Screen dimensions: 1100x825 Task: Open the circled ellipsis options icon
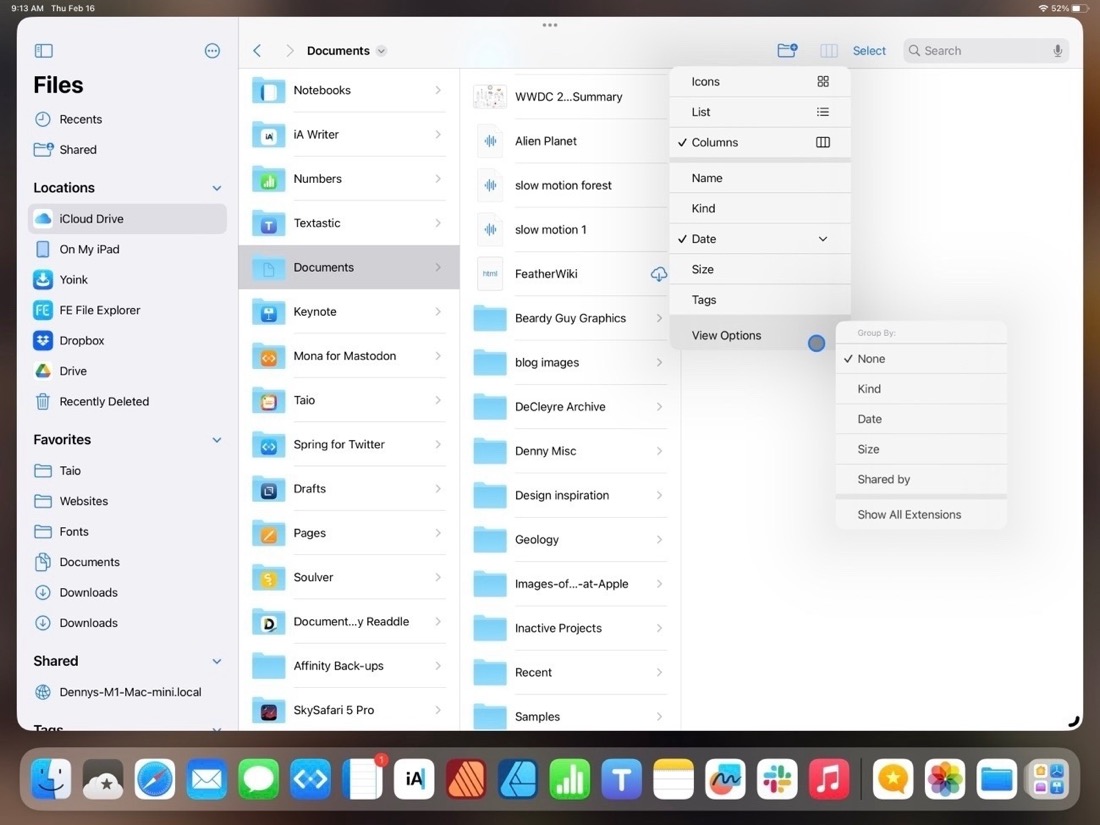(212, 50)
